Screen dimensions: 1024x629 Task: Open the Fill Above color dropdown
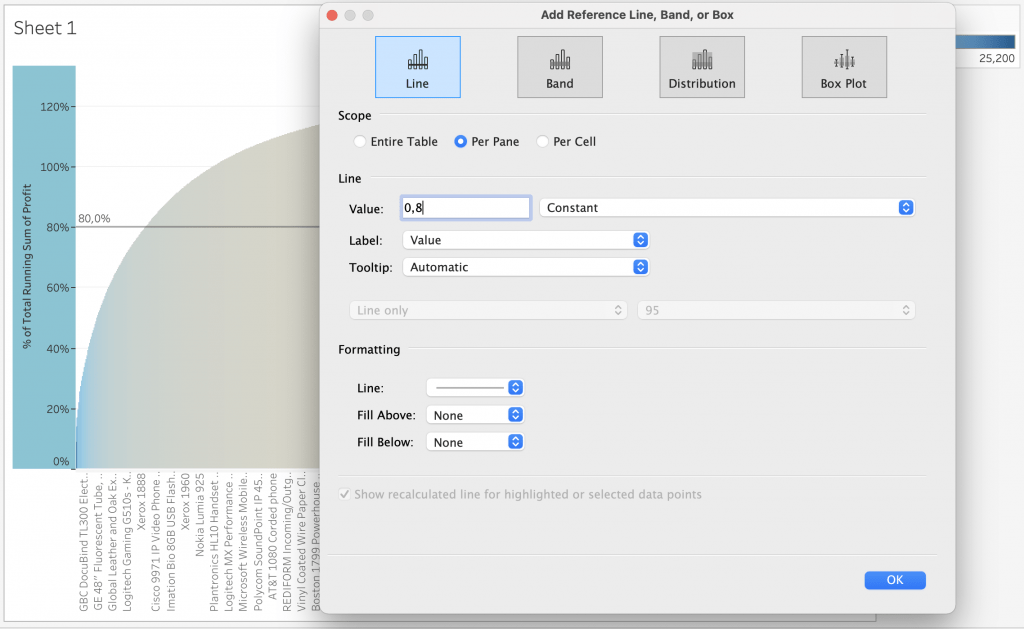(x=475, y=414)
